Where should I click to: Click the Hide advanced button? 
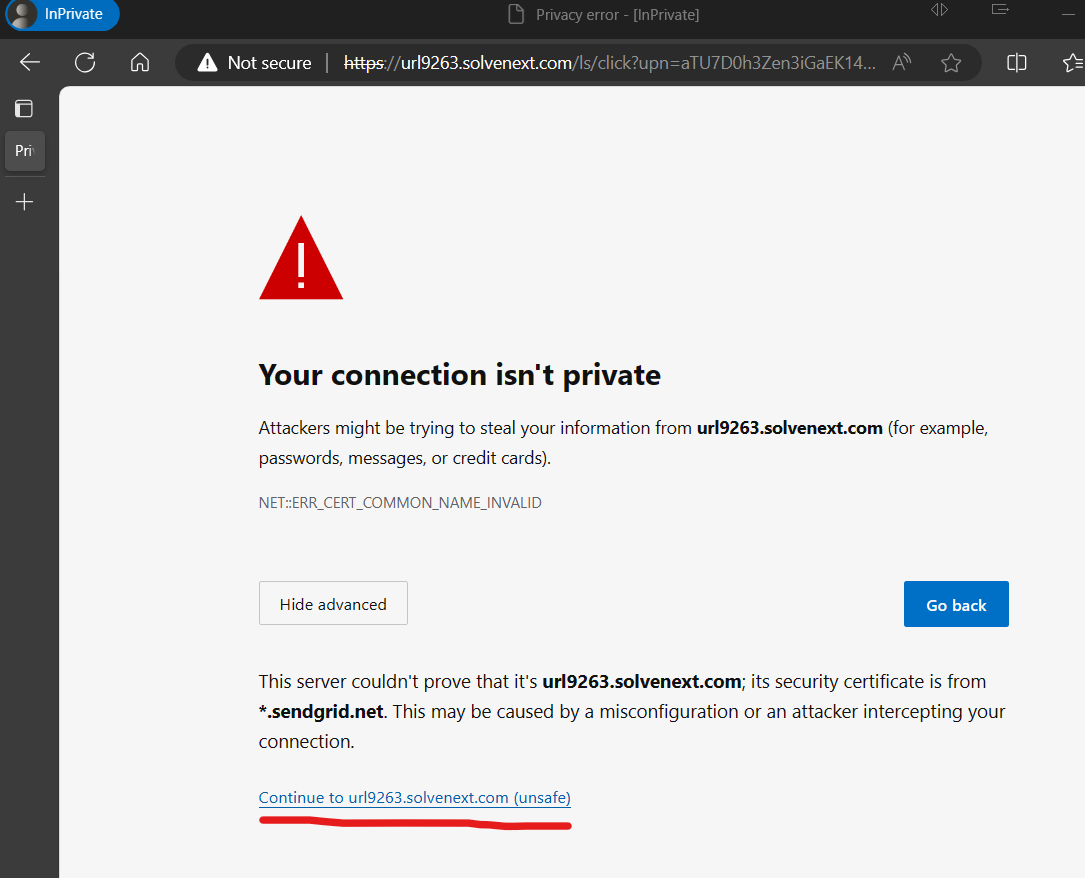(333, 603)
